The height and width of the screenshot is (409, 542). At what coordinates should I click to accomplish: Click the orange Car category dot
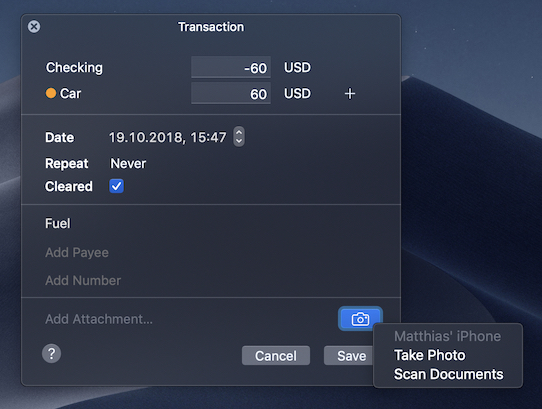click(51, 93)
